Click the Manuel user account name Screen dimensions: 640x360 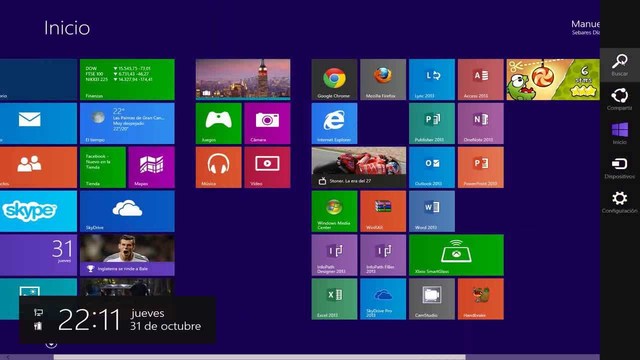pos(585,24)
